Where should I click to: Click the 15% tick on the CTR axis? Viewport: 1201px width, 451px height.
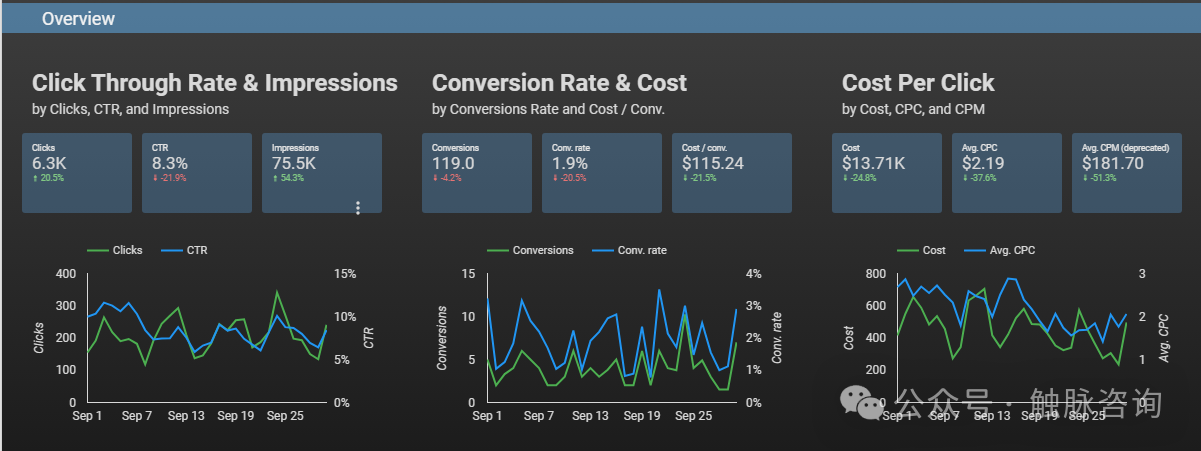345,273
